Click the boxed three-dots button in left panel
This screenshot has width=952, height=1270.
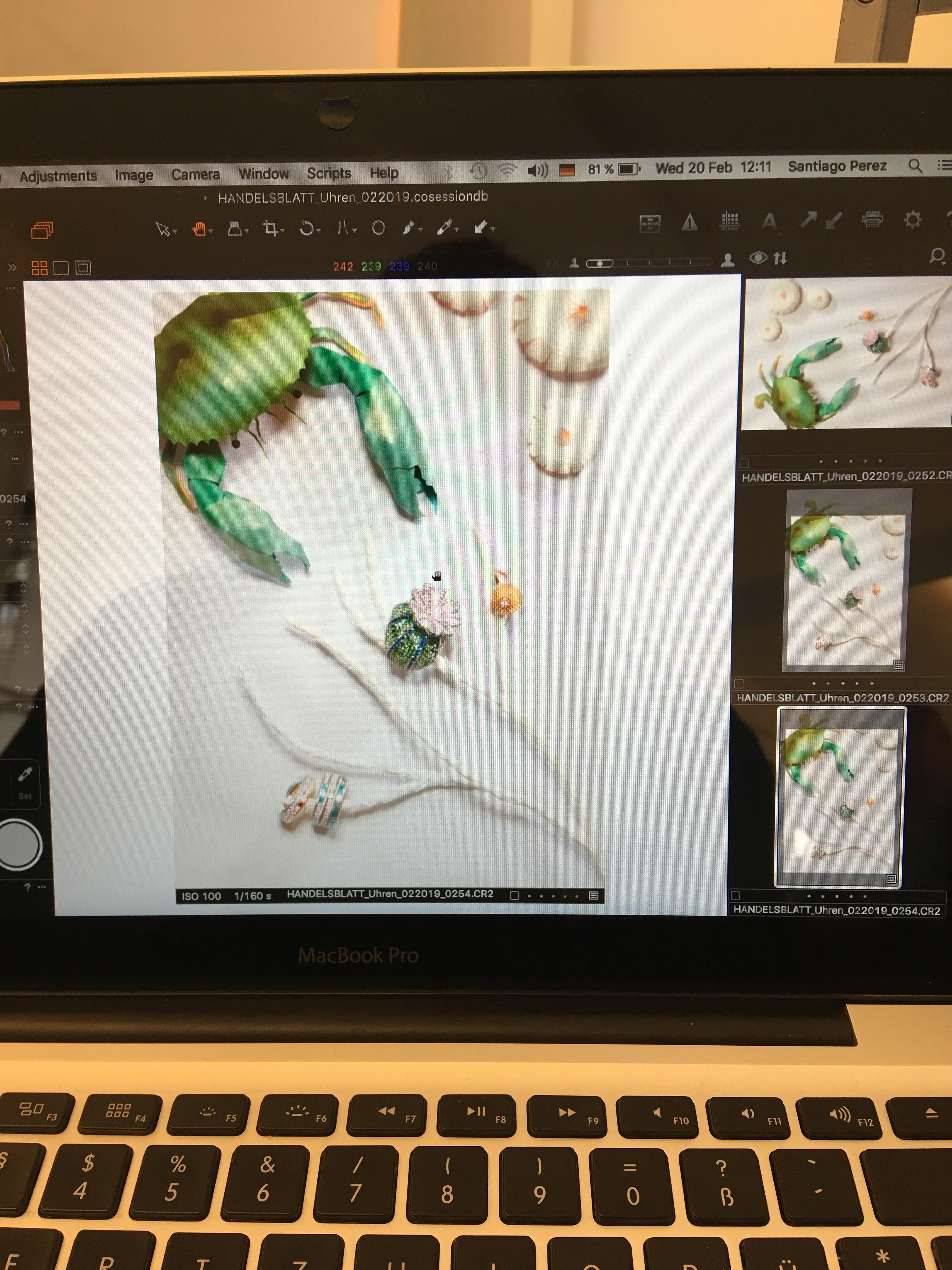(x=14, y=458)
